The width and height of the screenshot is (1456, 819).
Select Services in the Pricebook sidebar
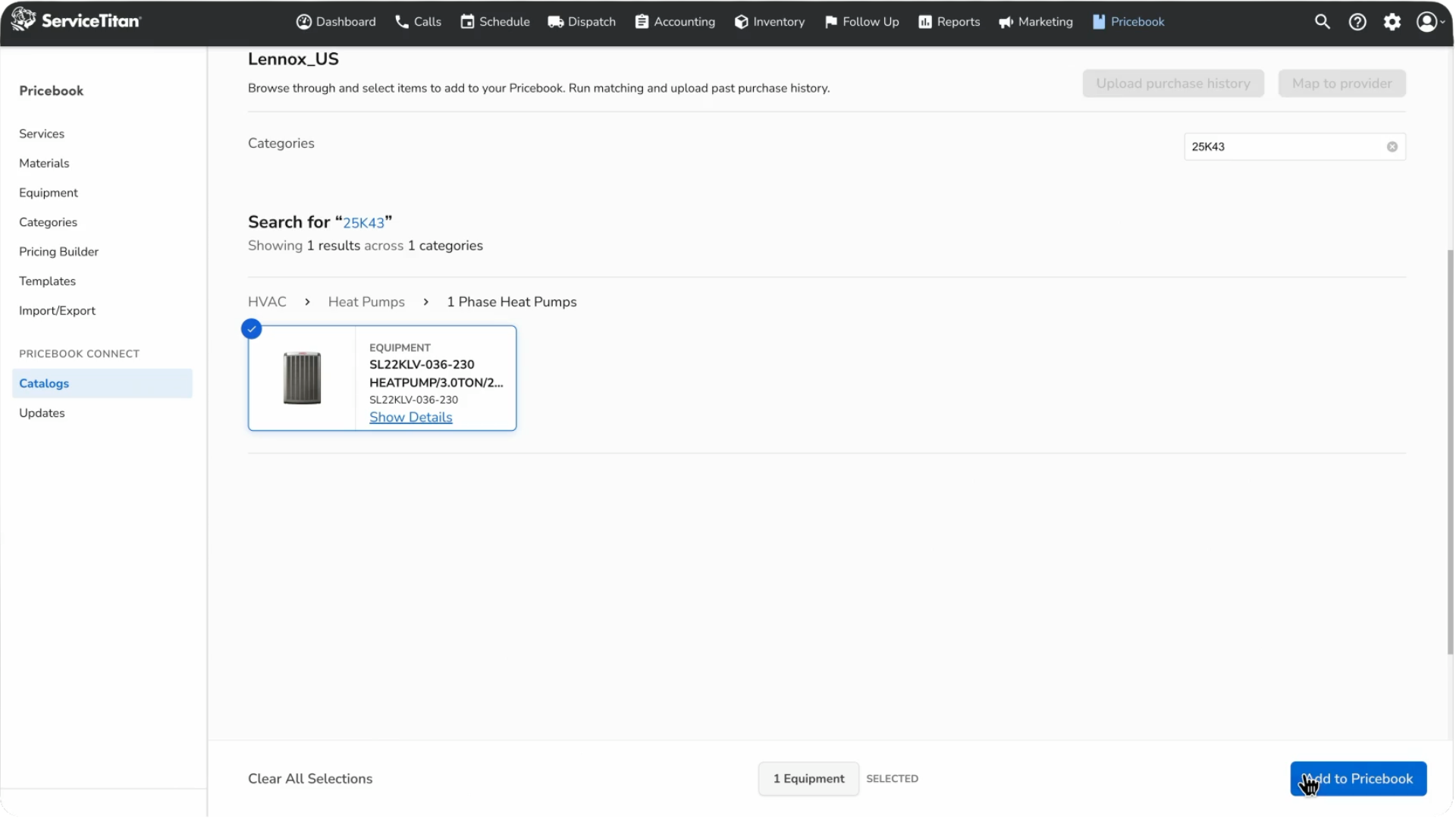(x=42, y=134)
